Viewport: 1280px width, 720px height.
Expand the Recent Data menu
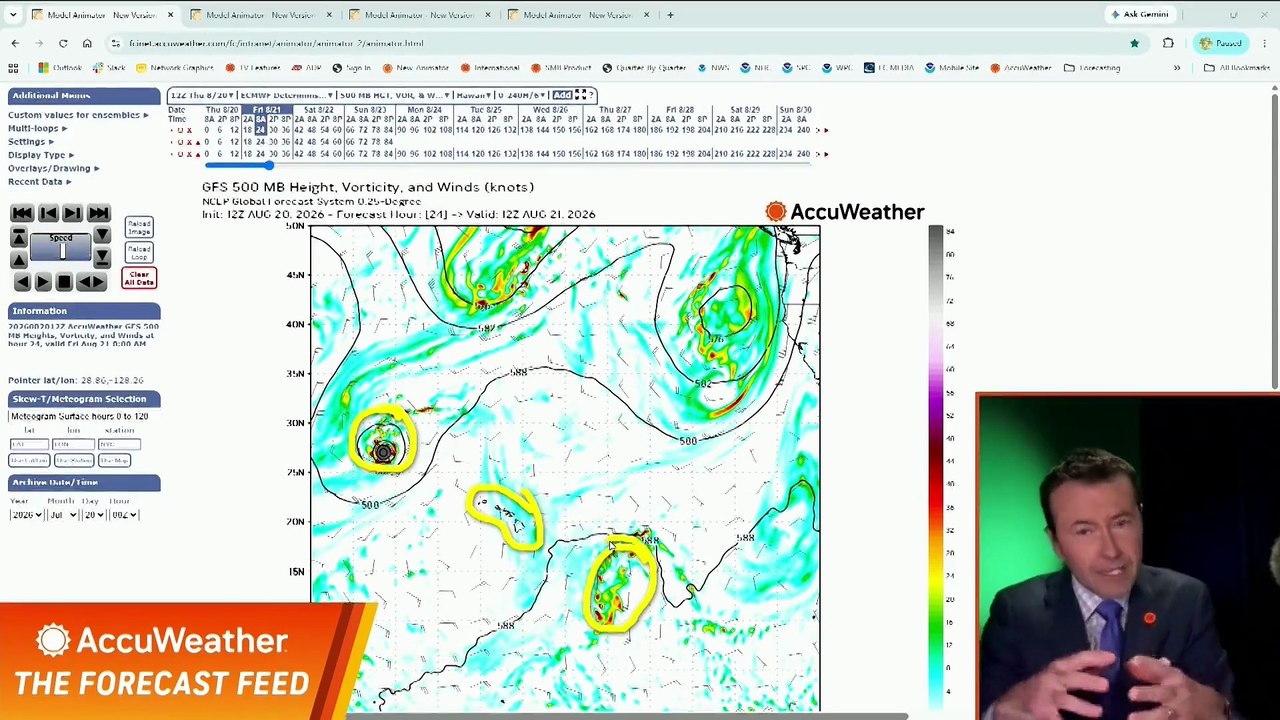pyautogui.click(x=39, y=181)
